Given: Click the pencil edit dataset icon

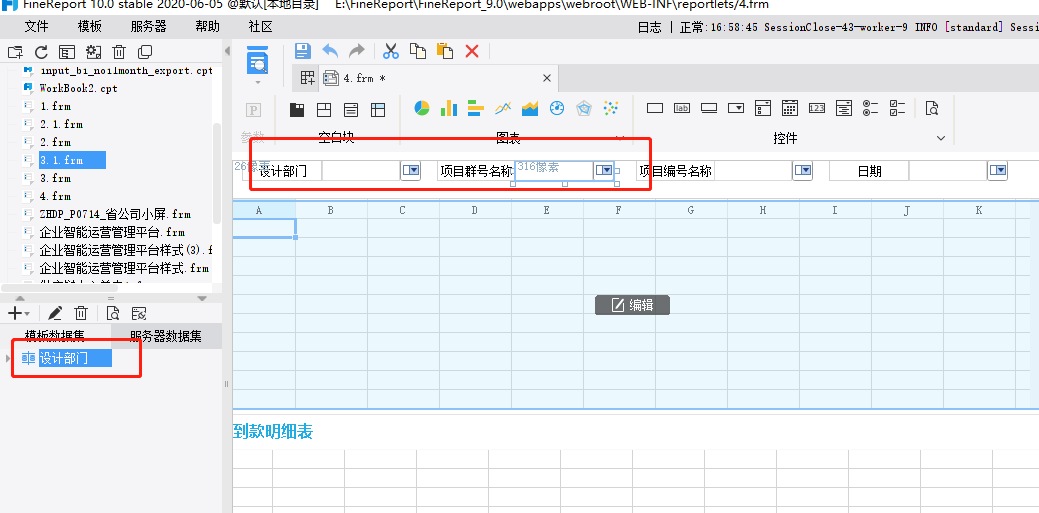Looking at the screenshot, I should click(x=55, y=313).
